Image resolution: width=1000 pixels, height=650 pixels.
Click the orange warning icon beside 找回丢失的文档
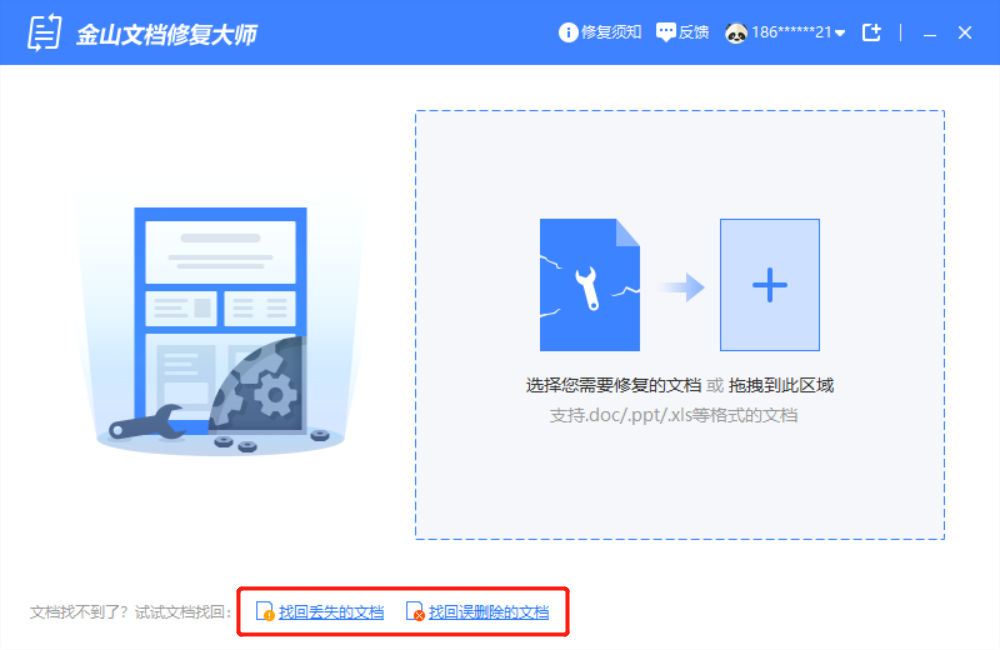click(265, 611)
